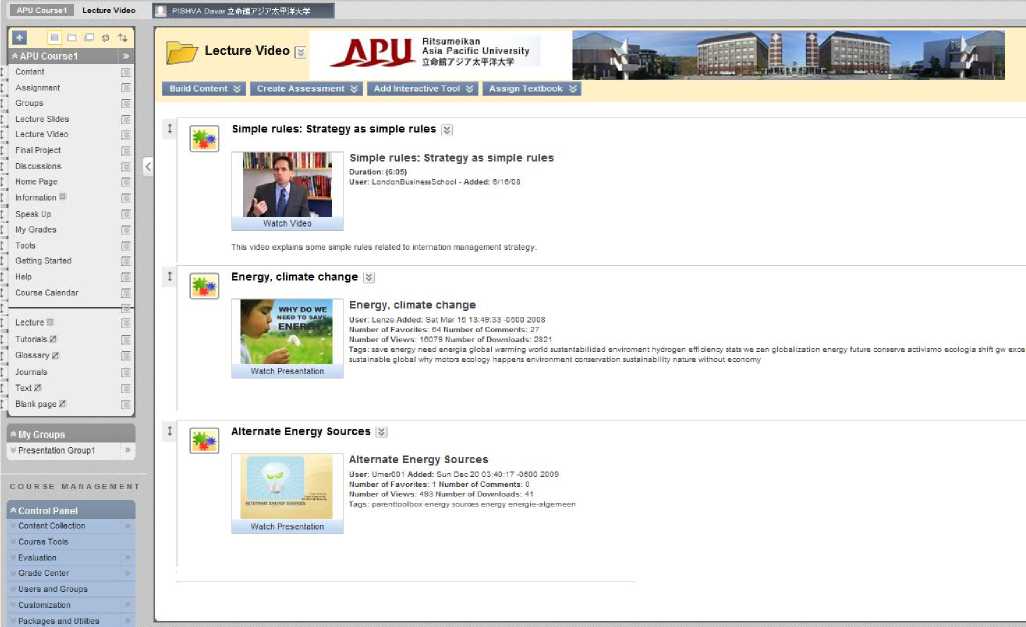Open options for Course Calendar menu item
Screen dimensions: 1026x627
click(126, 293)
